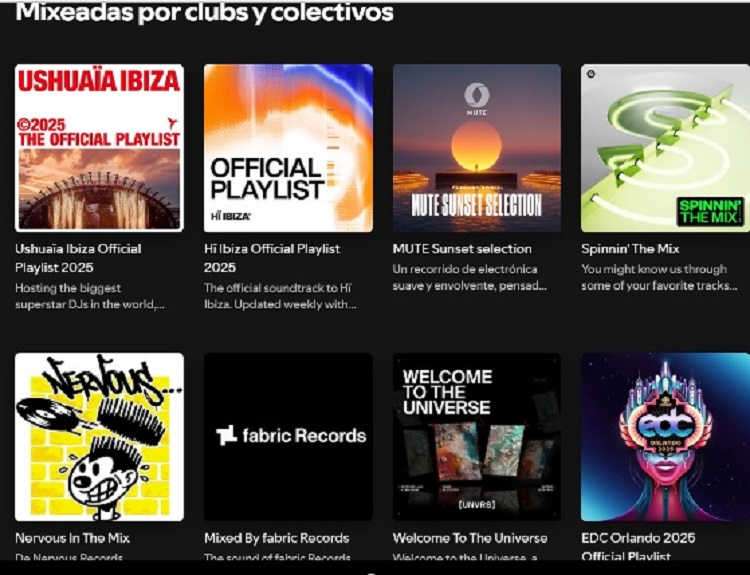Click the Un recorrido de electrónica description

click(469, 277)
